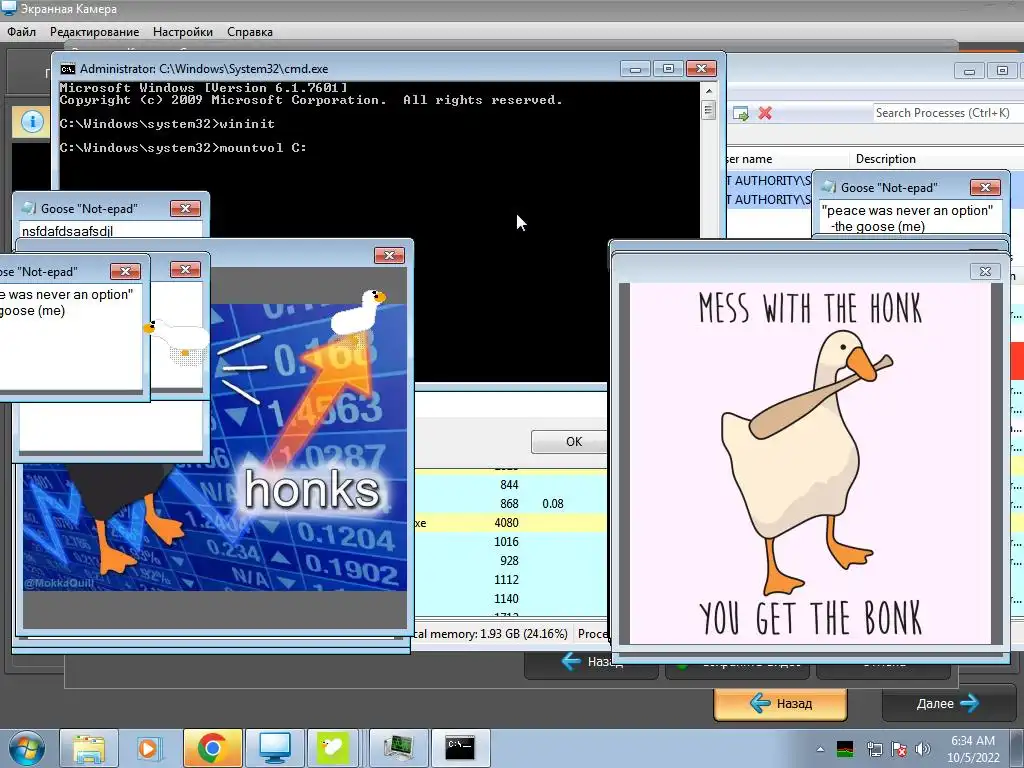The width and height of the screenshot is (1024, 768).
Task: Click the orange Назад button
Action: click(780, 703)
